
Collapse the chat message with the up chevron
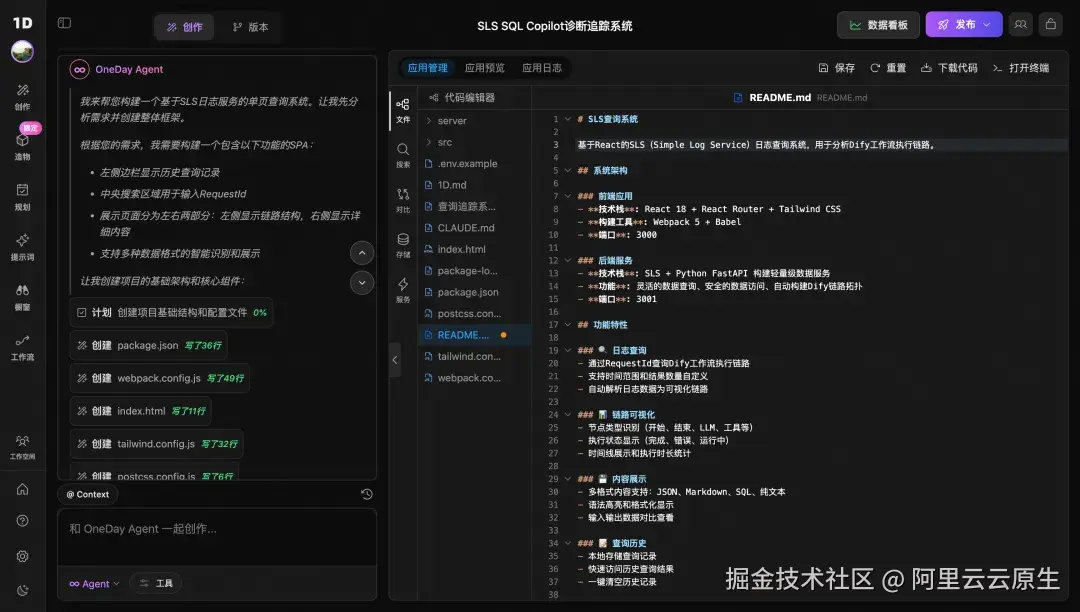[x=361, y=252]
